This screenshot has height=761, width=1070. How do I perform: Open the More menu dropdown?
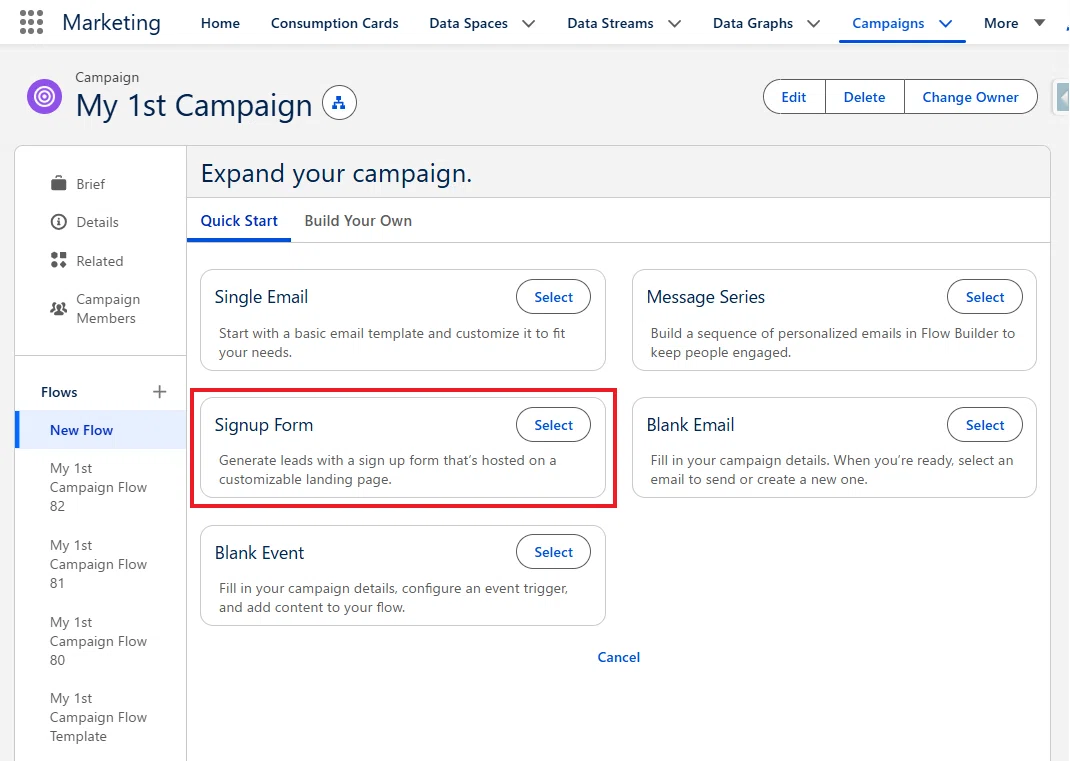[x=1014, y=23]
